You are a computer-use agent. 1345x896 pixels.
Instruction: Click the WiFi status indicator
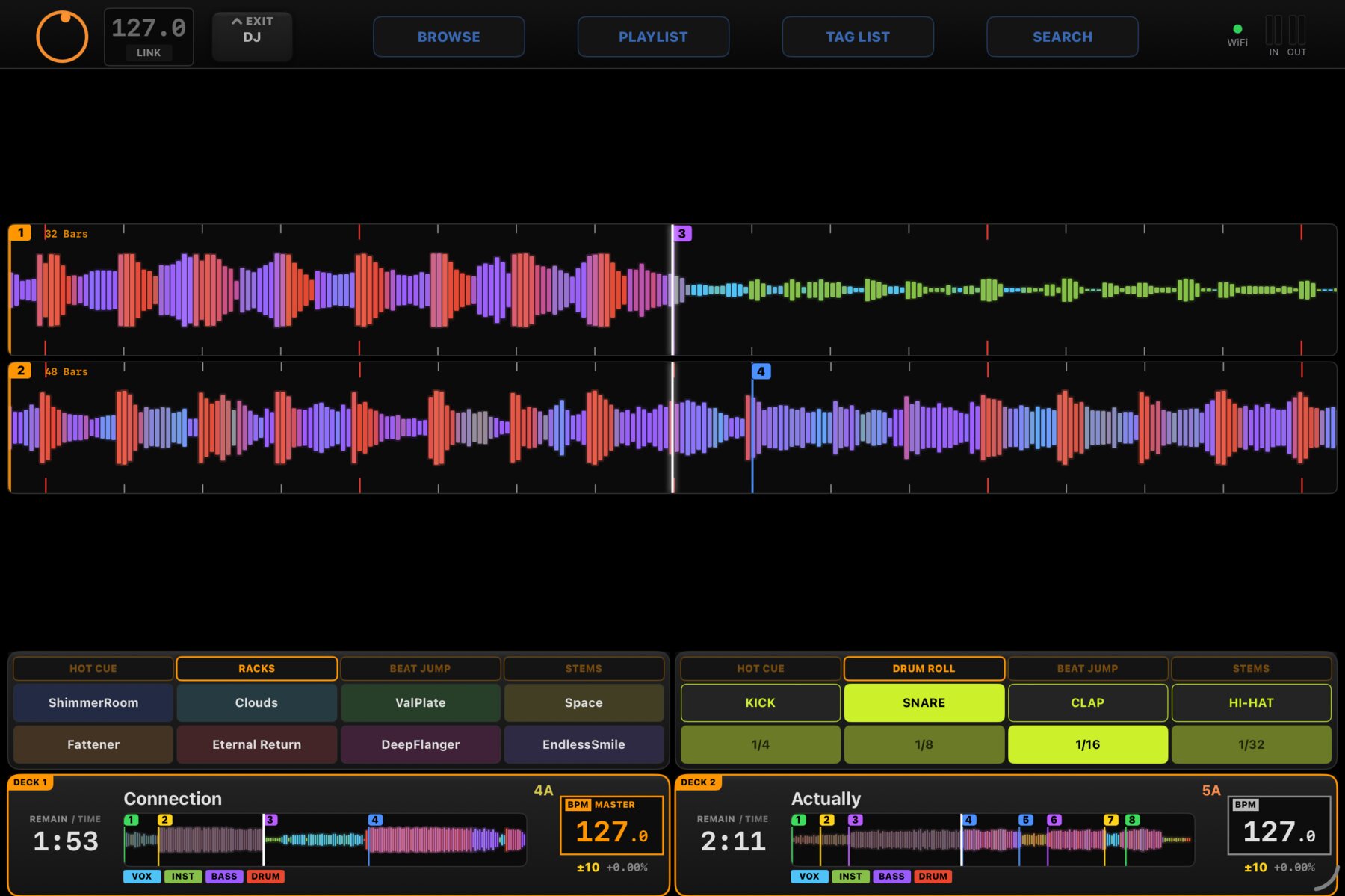point(1237,36)
